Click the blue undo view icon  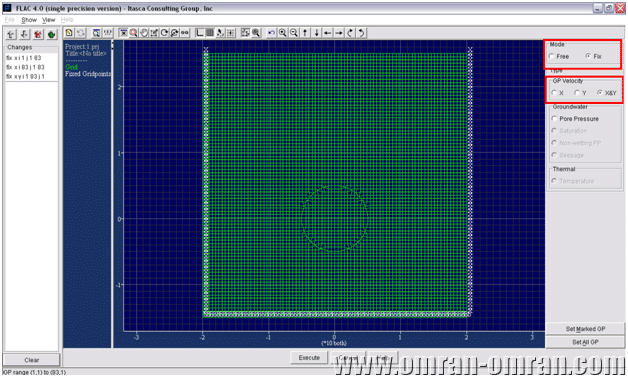[x=272, y=33]
